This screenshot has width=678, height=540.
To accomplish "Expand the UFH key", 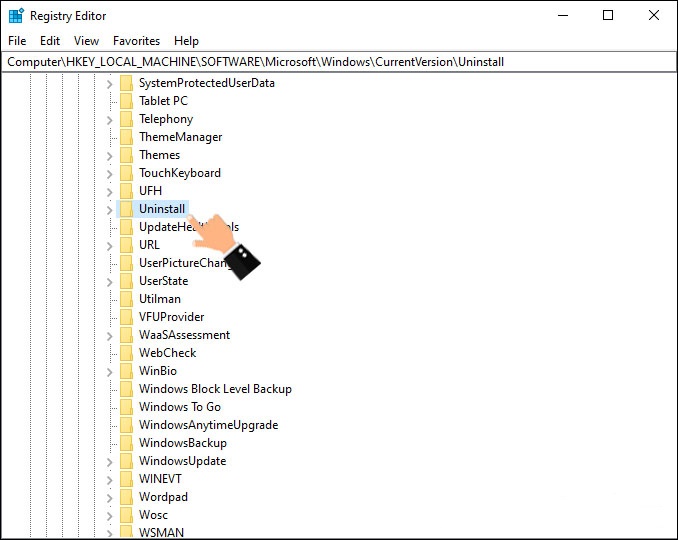I will [109, 192].
